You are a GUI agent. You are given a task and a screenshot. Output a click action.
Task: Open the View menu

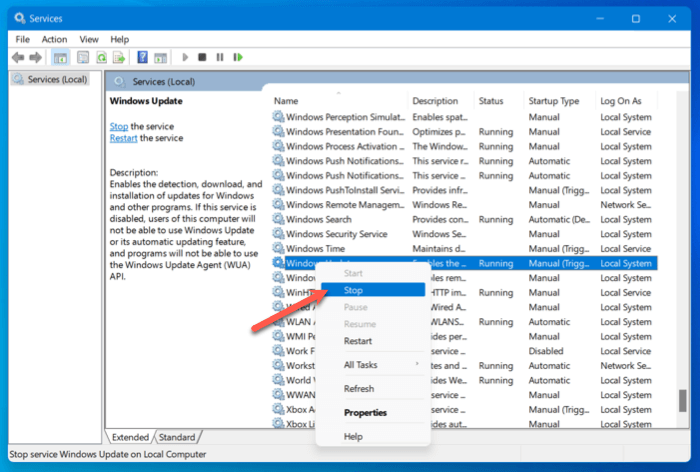91,39
